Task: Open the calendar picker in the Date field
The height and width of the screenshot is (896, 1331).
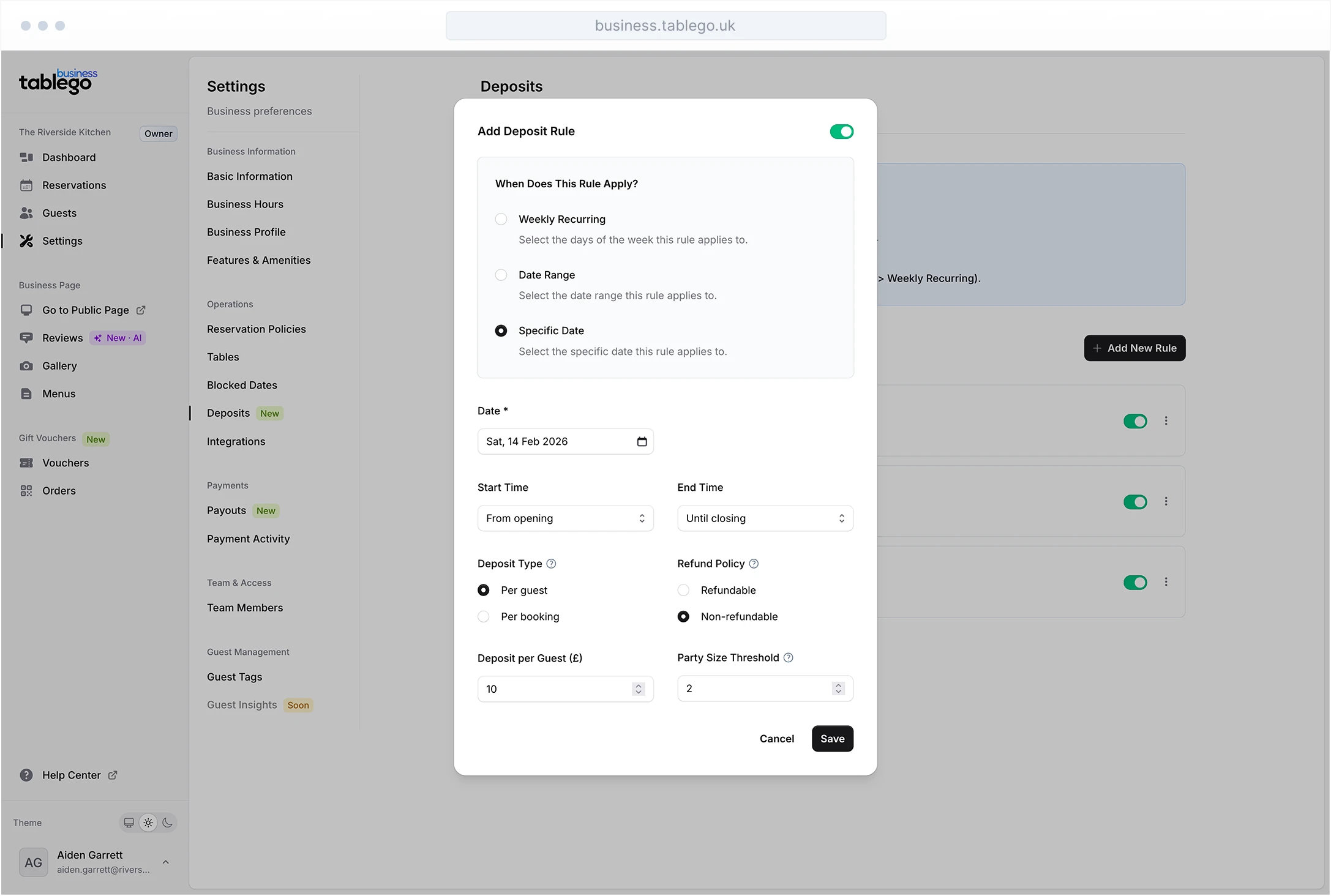Action: point(642,441)
